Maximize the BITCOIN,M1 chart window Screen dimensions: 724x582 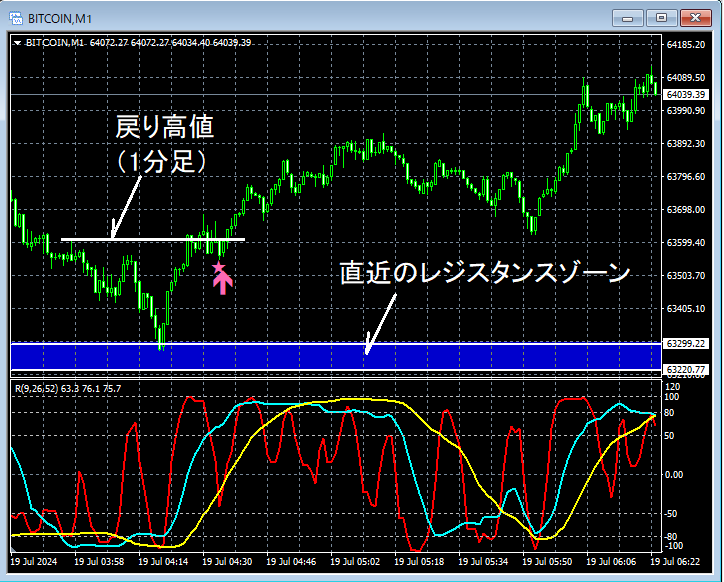click(661, 18)
